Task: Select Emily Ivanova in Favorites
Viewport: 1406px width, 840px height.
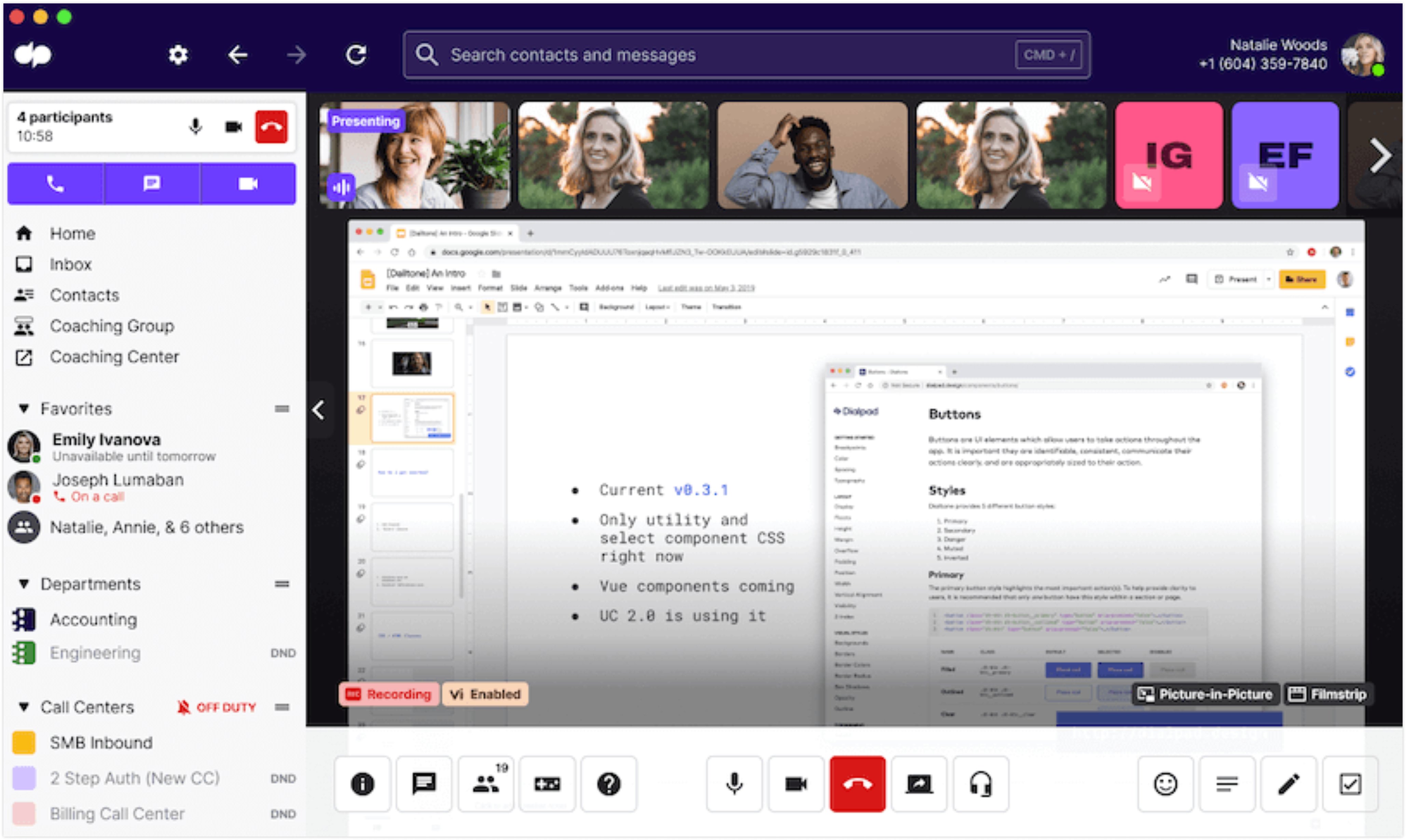Action: point(112,446)
